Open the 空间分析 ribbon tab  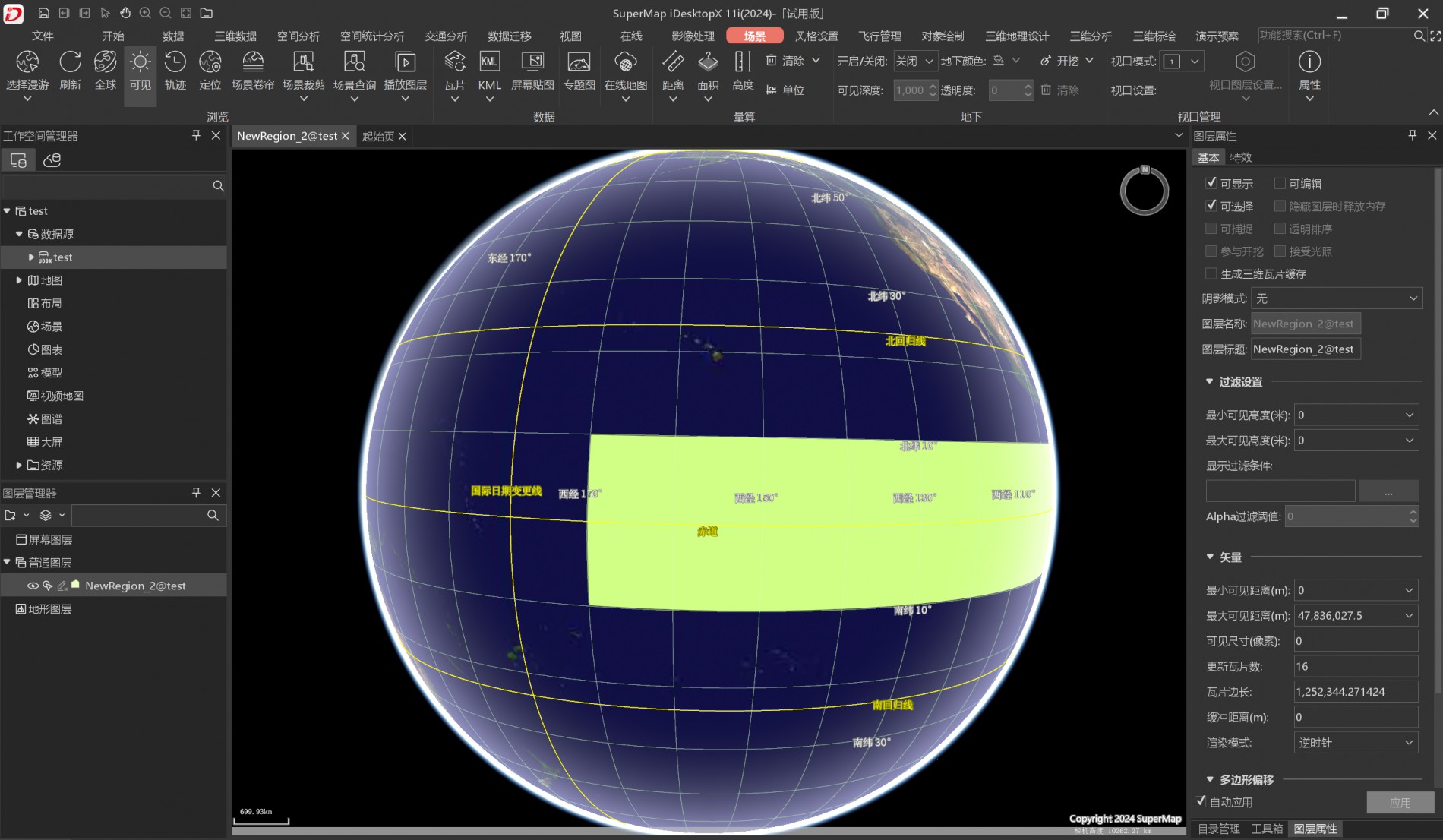298,36
